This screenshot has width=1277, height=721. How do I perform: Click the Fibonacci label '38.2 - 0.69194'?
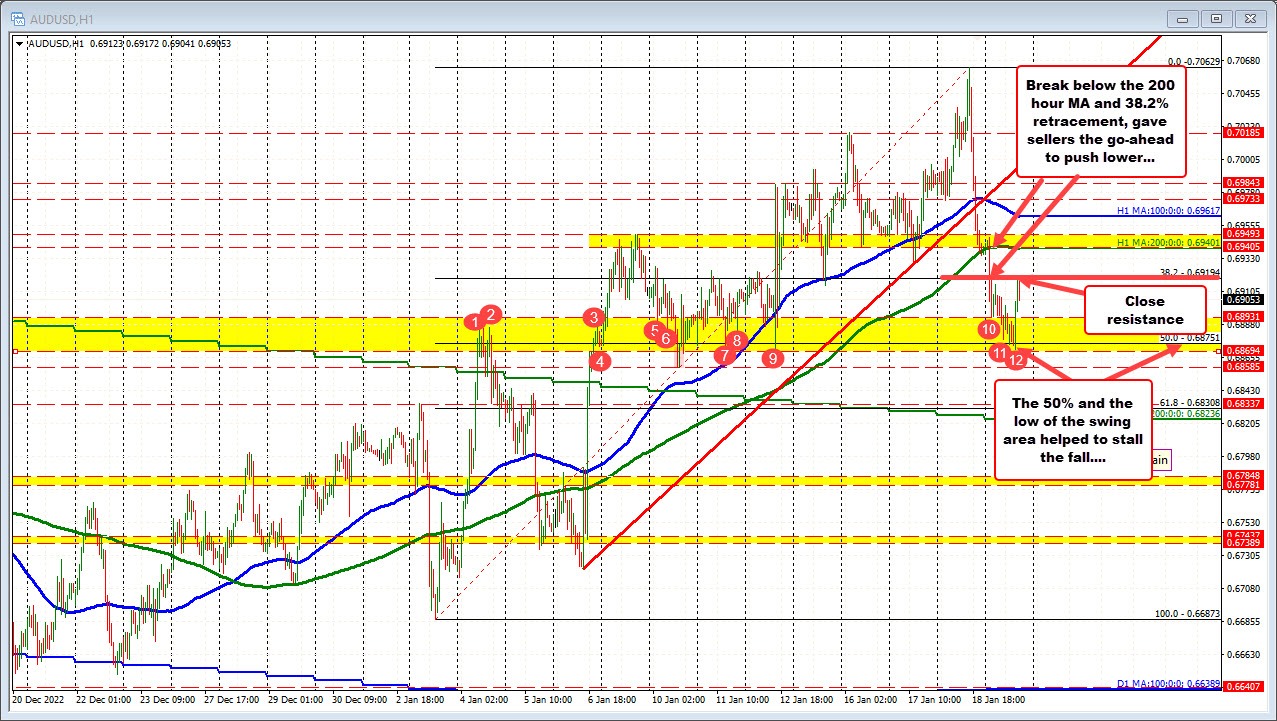pyautogui.click(x=1189, y=272)
